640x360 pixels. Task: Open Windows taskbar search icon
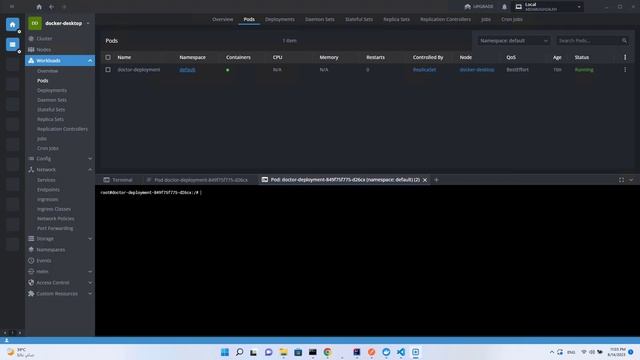tap(240, 352)
